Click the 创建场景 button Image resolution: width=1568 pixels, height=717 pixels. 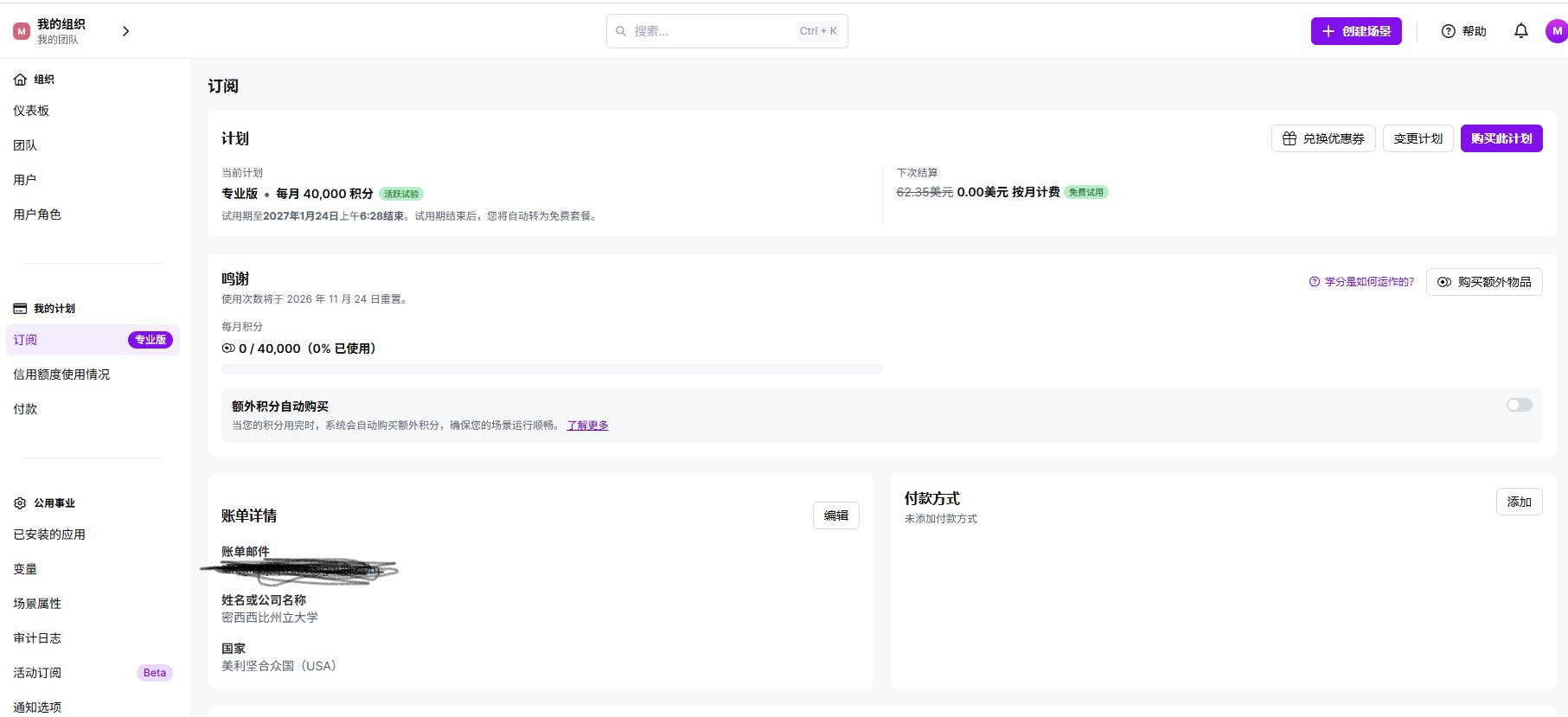tap(1356, 31)
